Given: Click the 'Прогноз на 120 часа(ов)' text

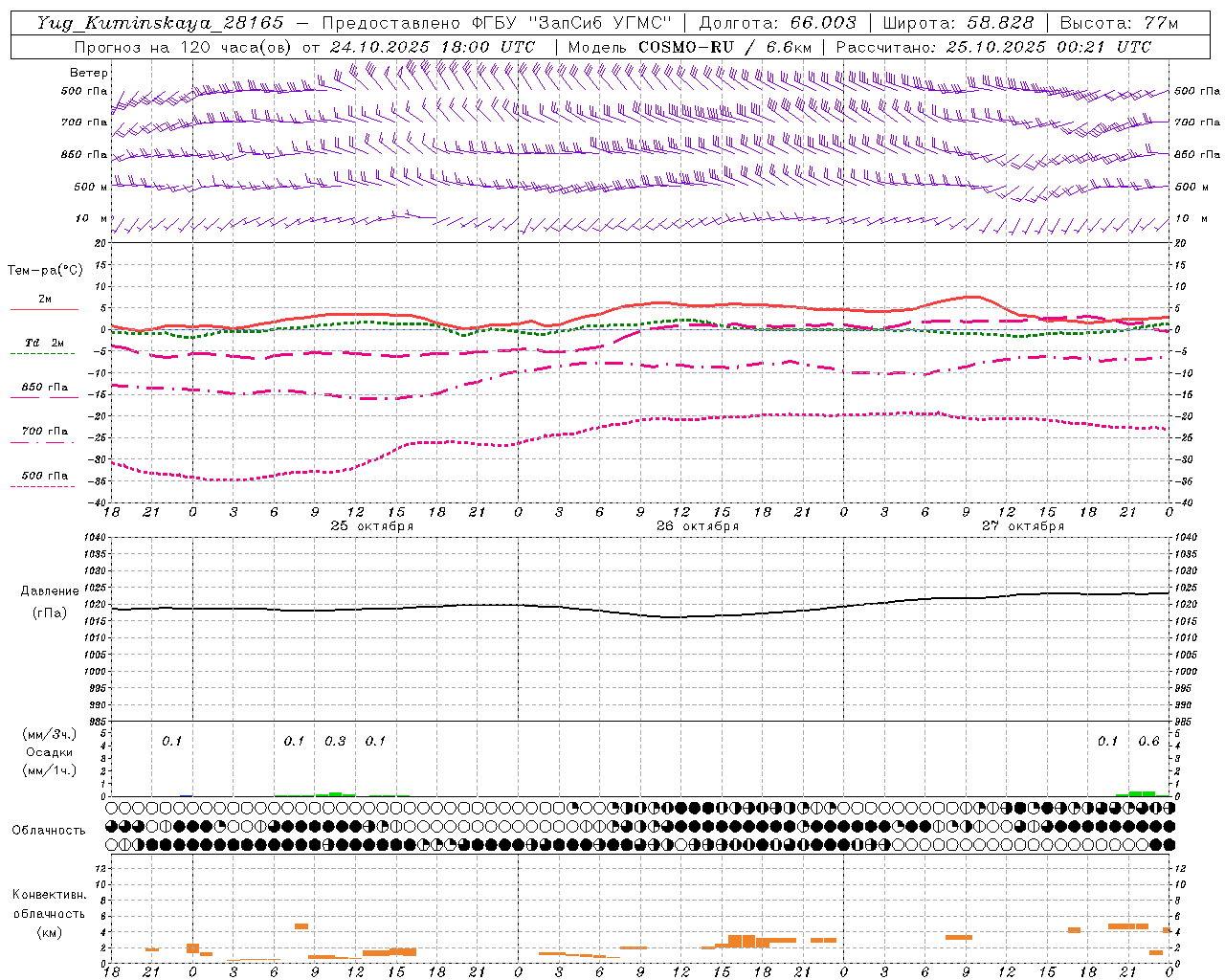Looking at the screenshot, I should [x=184, y=47].
